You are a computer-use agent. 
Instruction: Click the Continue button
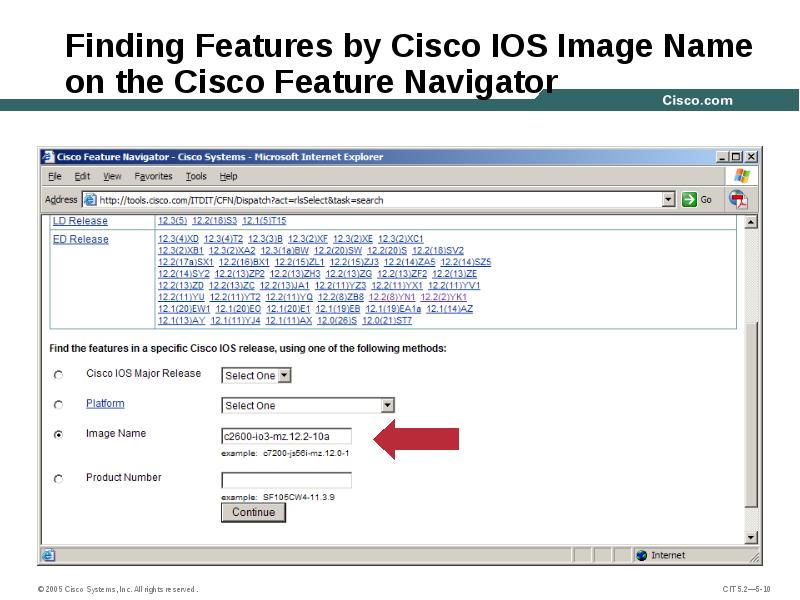(253, 512)
